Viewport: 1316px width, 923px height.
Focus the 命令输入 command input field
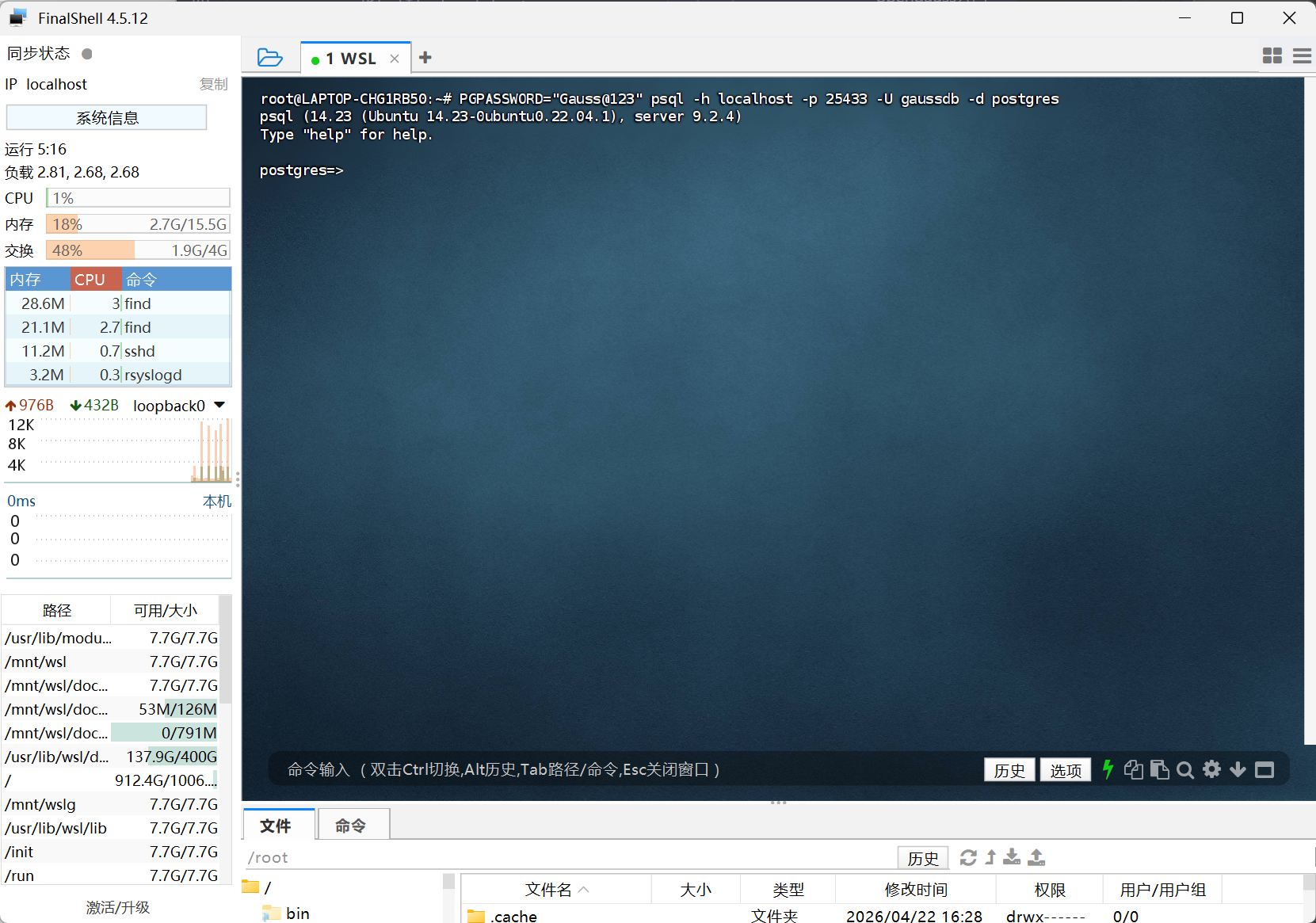(x=626, y=769)
